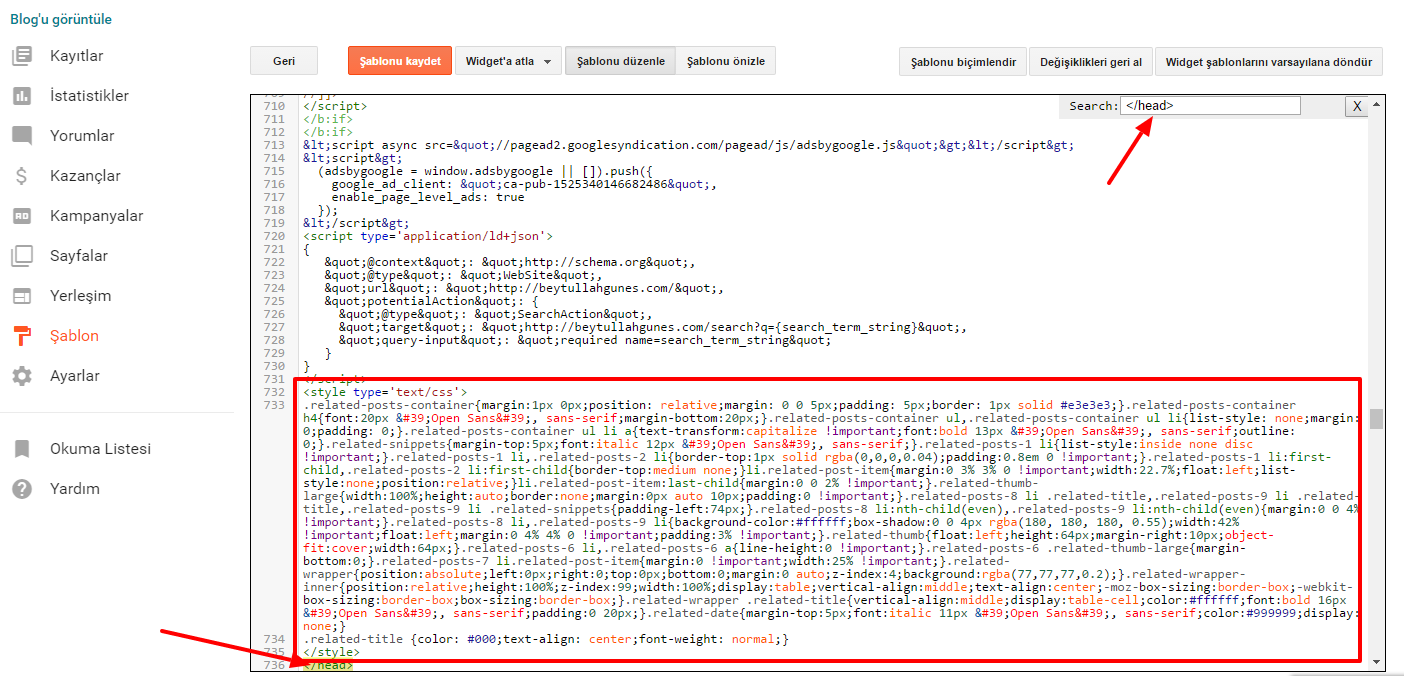
Task: Switch to Şablonu düzenle tab
Action: tap(621, 61)
